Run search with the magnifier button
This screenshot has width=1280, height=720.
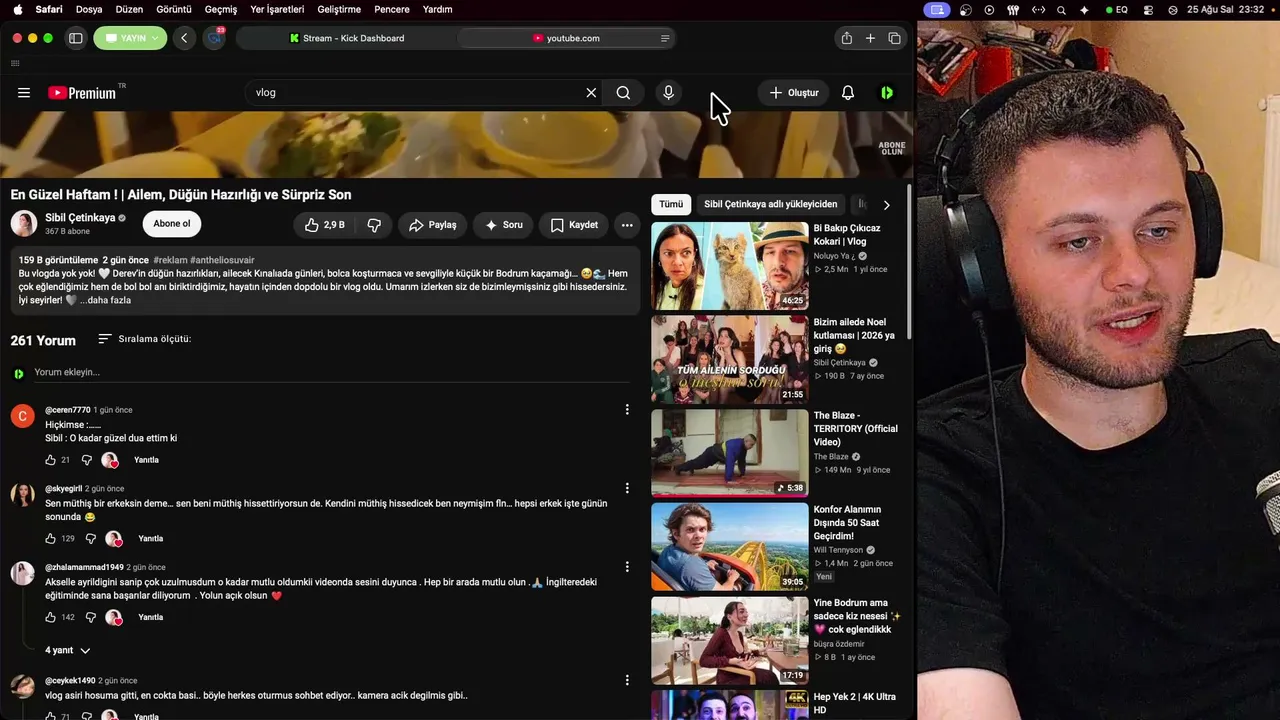point(623,93)
